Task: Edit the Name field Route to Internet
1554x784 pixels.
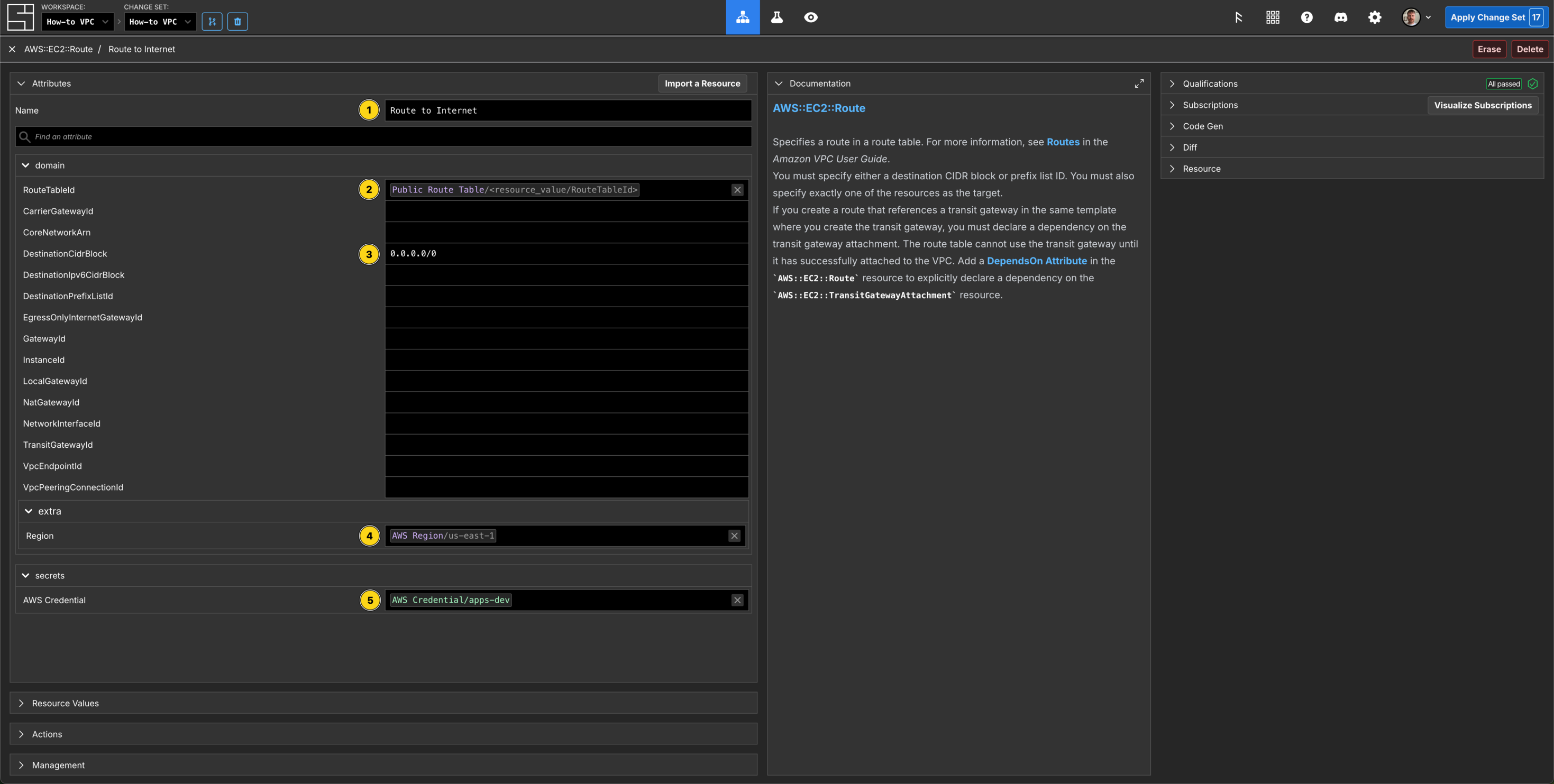Action: point(568,110)
